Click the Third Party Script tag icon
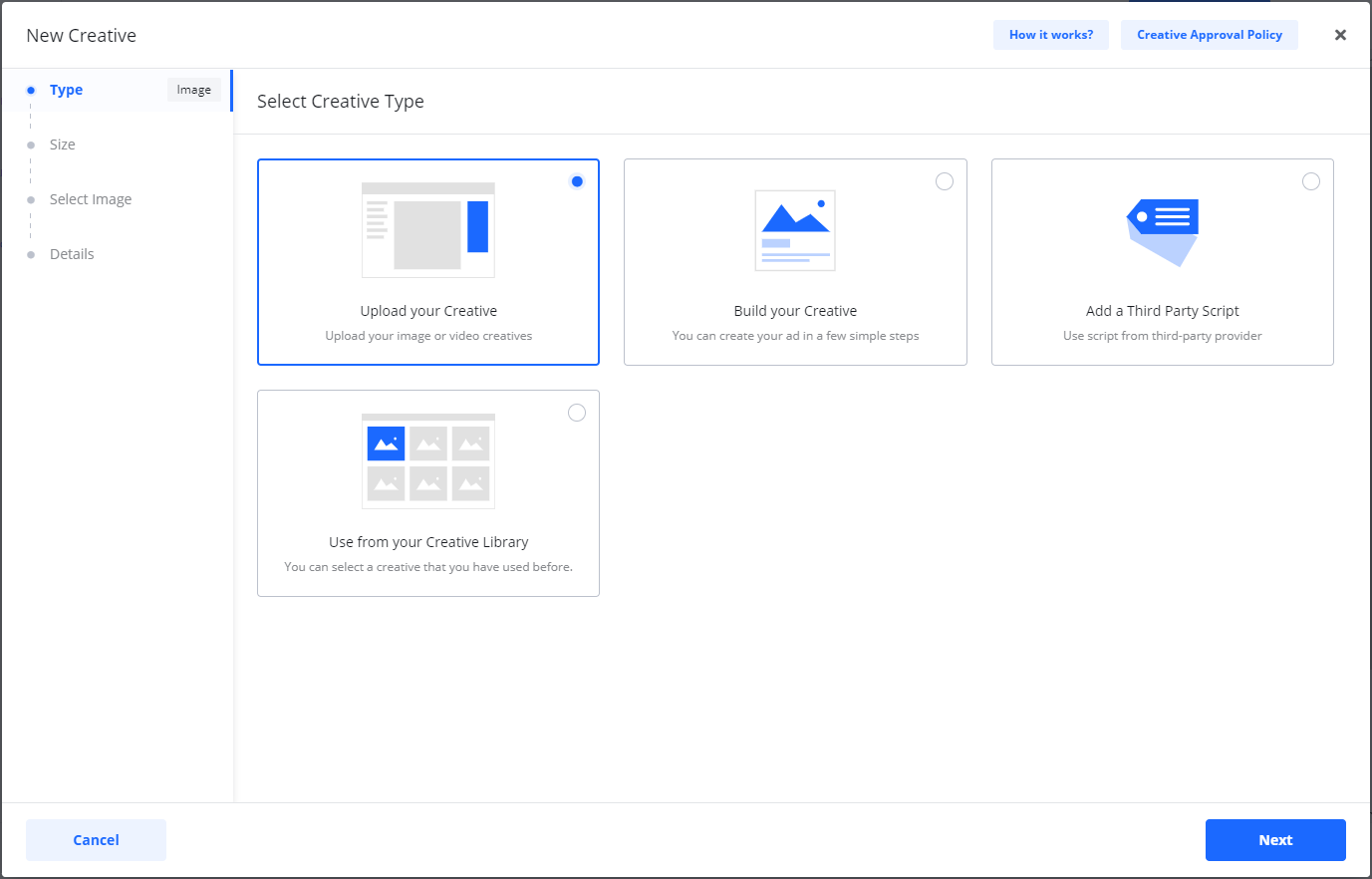Image resolution: width=1372 pixels, height=879 pixels. pyautogui.click(x=1162, y=231)
